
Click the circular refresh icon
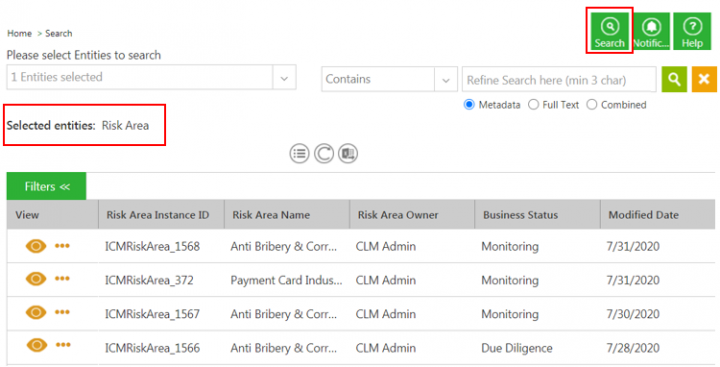tap(324, 153)
